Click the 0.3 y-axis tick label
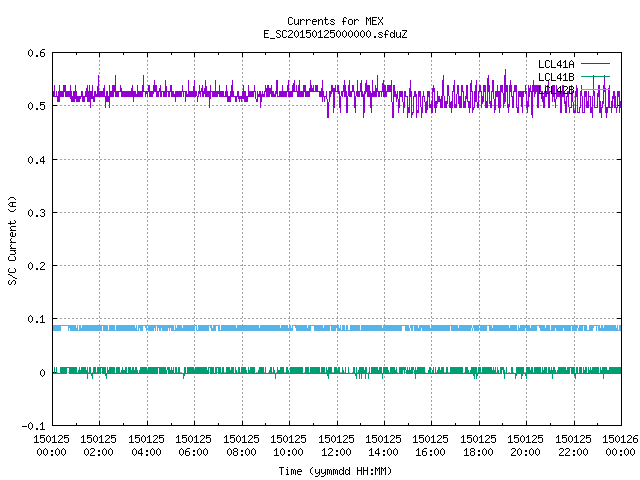Image resolution: width=640 pixels, height=480 pixels. [36, 213]
